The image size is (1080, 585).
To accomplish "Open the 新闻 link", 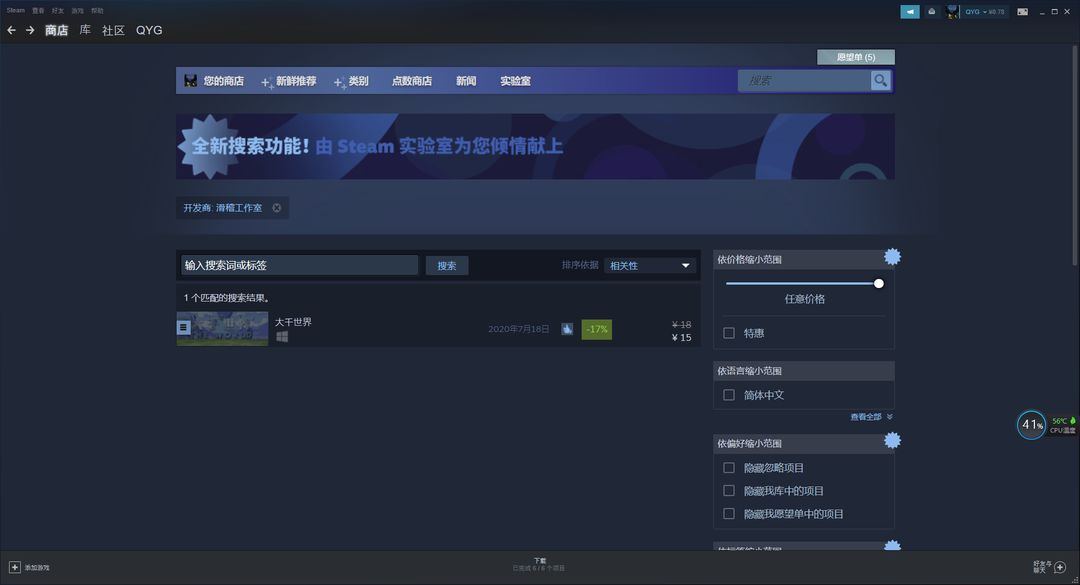I will click(x=466, y=81).
